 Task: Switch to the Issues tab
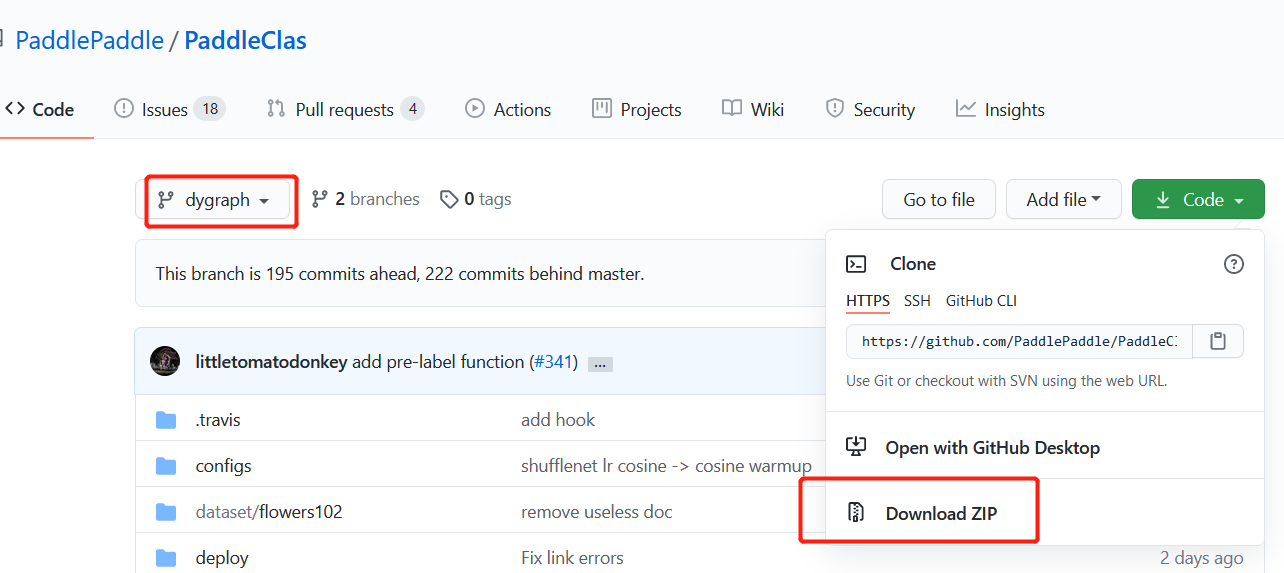click(x=169, y=110)
